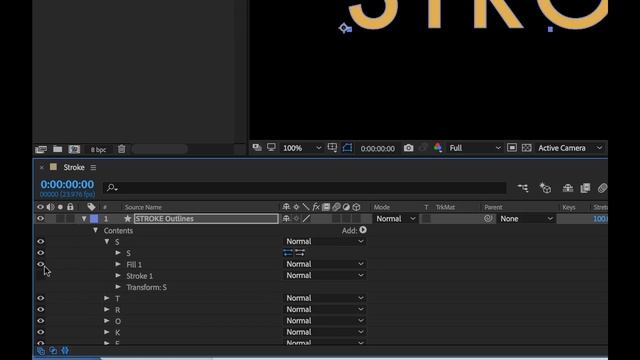
Task: Close the Stroke timeline tab
Action: pos(42,167)
